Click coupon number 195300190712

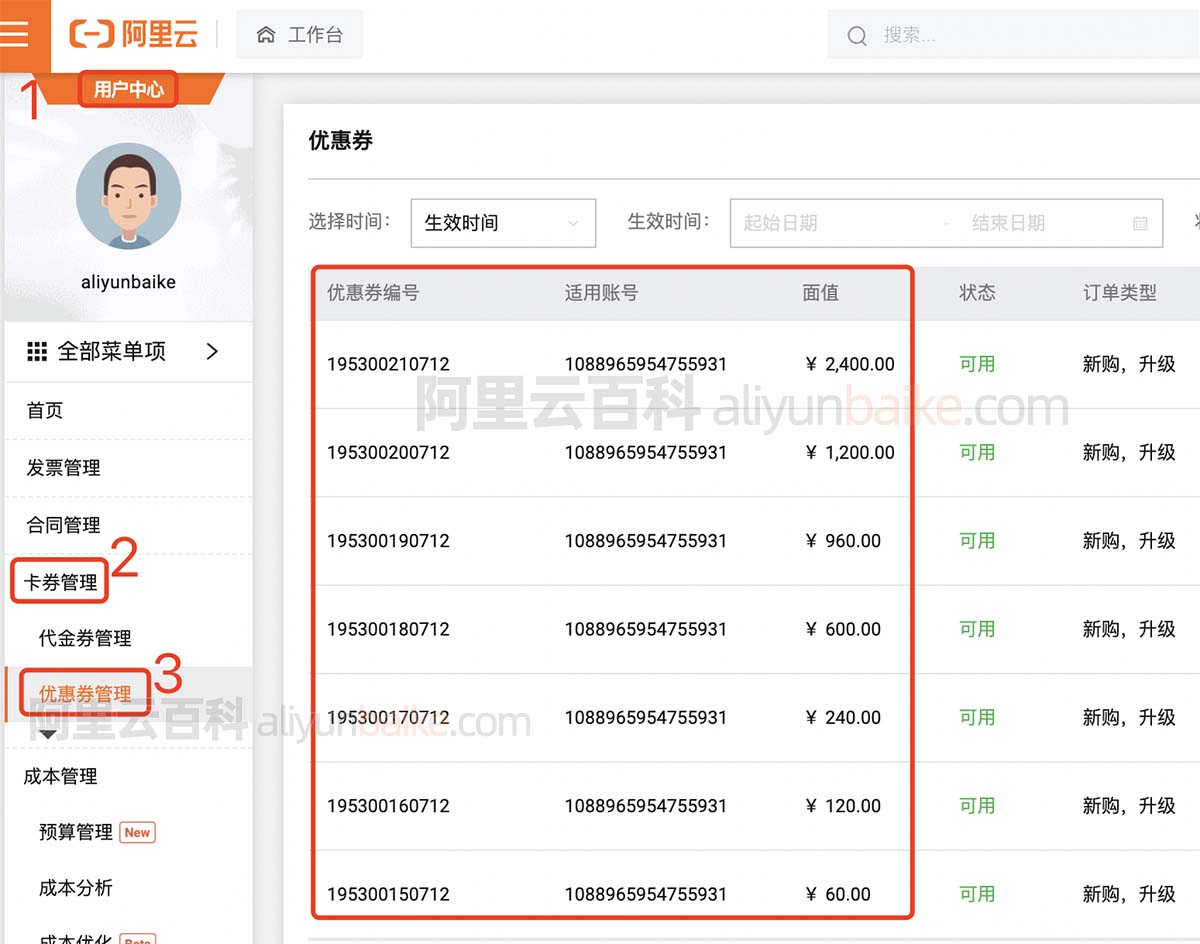[388, 541]
